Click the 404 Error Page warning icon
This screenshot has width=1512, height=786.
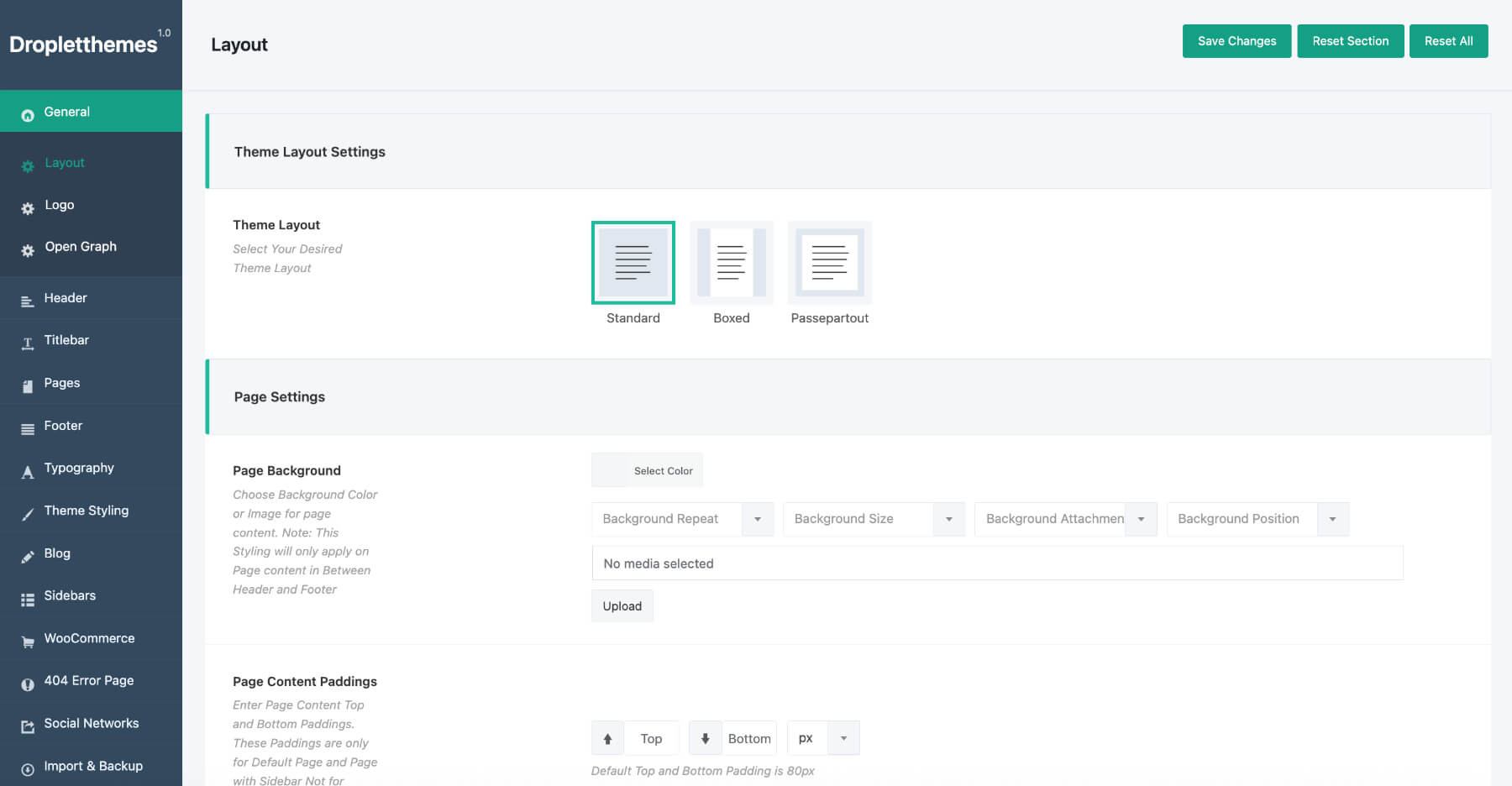tap(28, 683)
